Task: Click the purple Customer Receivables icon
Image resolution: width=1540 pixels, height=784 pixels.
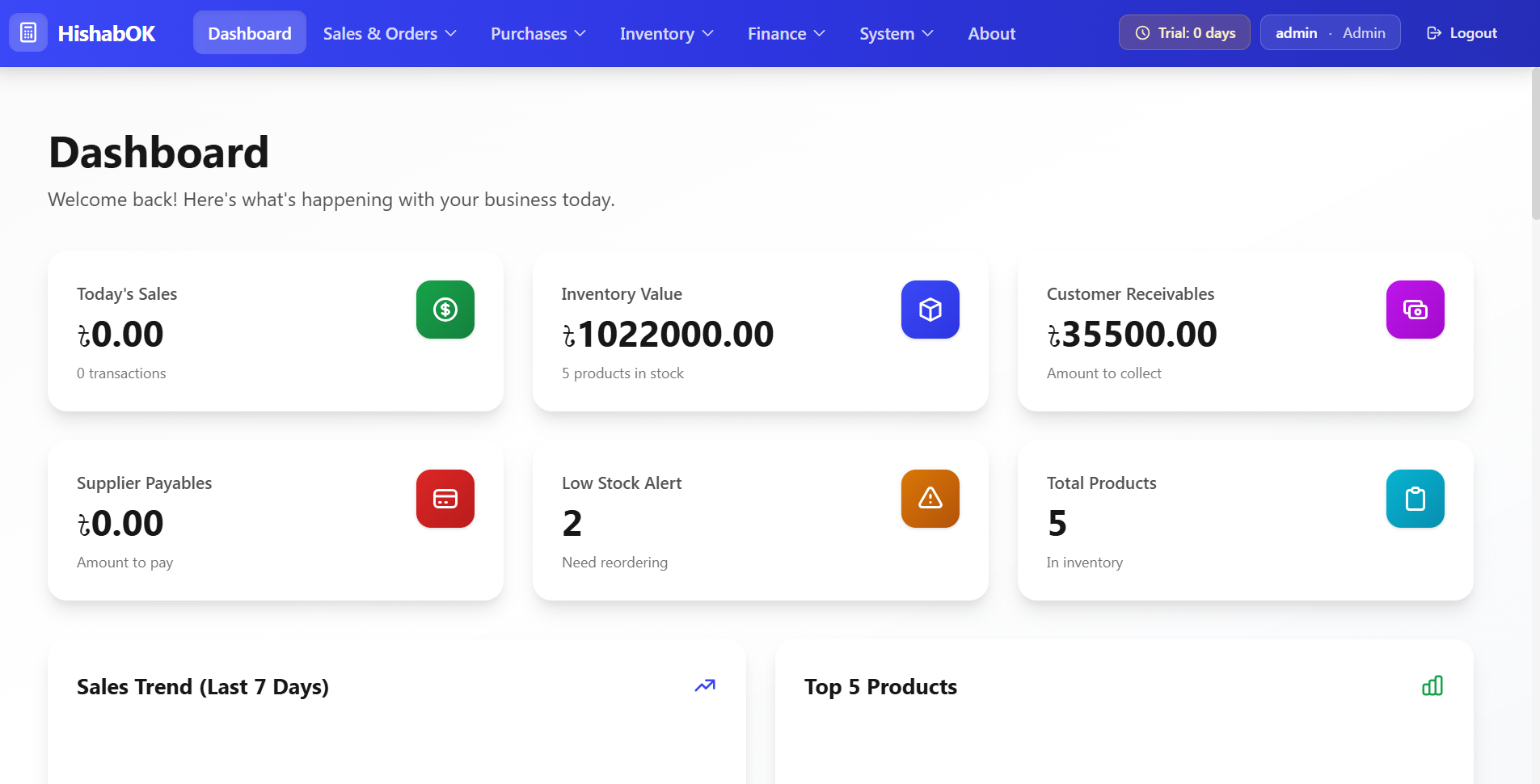Action: pyautogui.click(x=1416, y=310)
